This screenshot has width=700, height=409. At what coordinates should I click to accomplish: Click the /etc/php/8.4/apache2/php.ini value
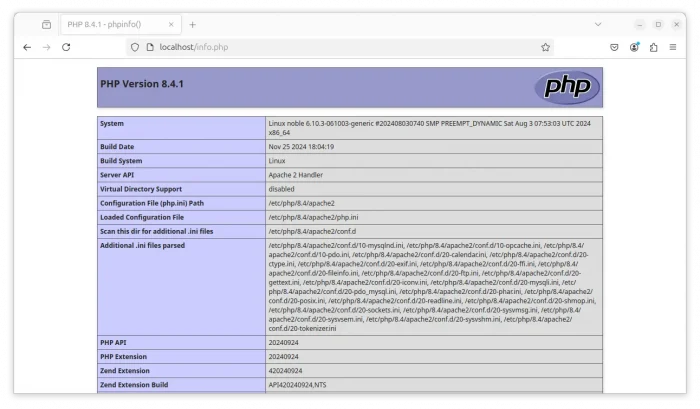coord(313,217)
